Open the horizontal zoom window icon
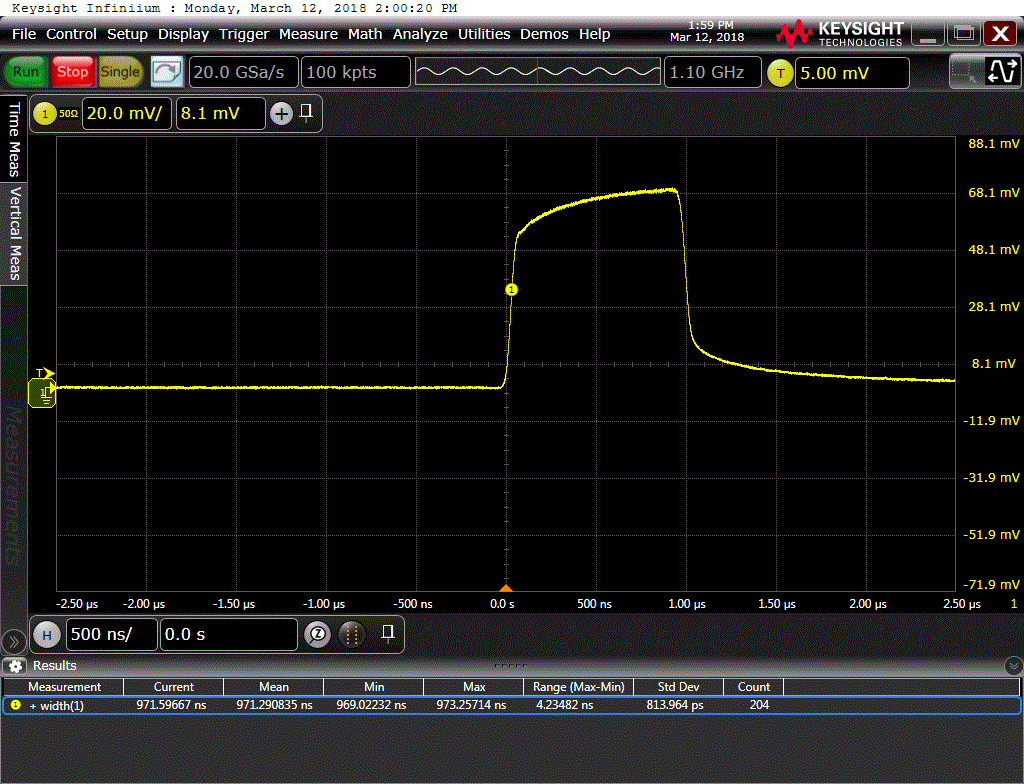This screenshot has width=1024, height=784. [x=317, y=634]
